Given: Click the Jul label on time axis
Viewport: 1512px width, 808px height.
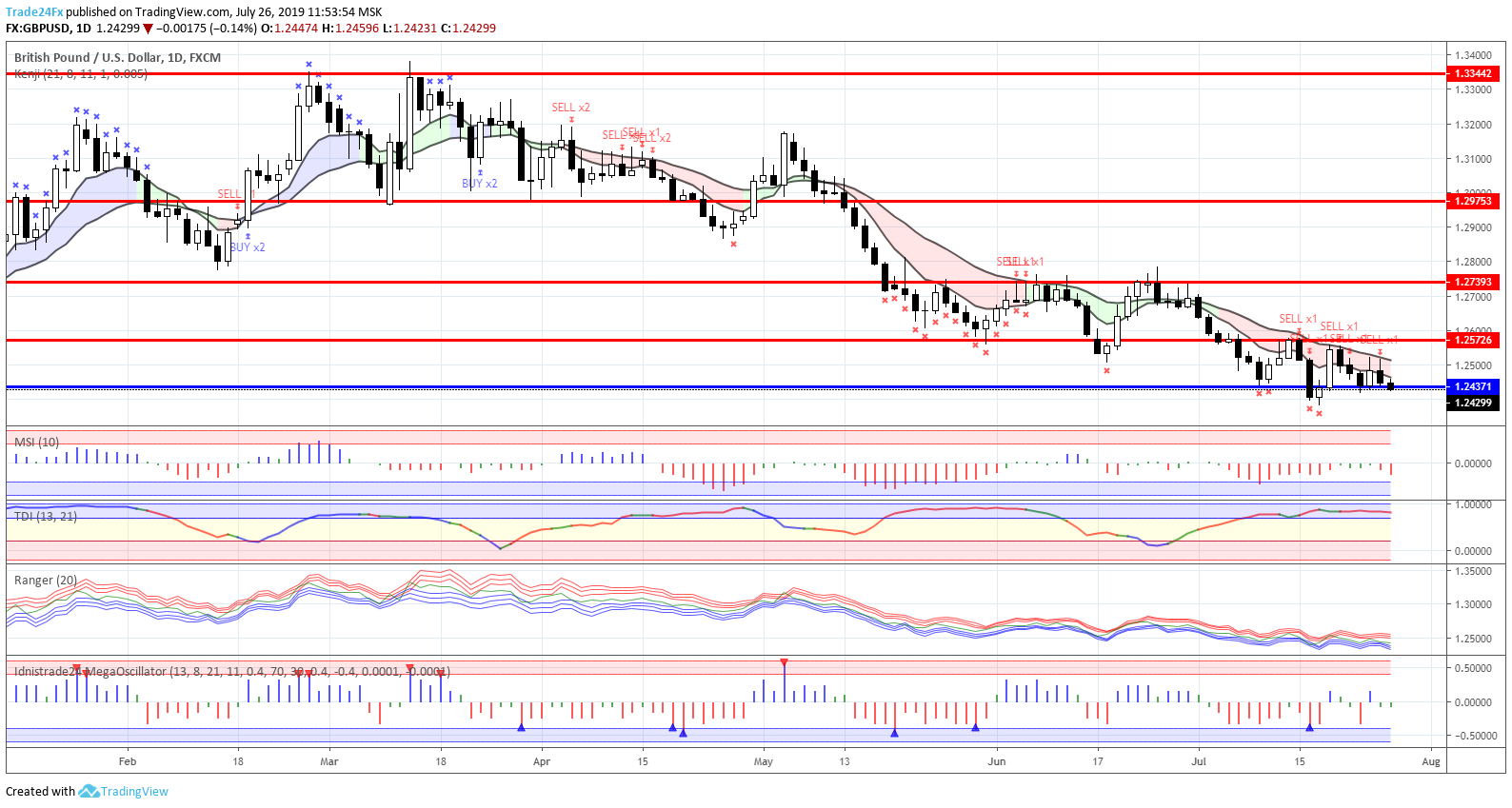Looking at the screenshot, I should (1199, 761).
